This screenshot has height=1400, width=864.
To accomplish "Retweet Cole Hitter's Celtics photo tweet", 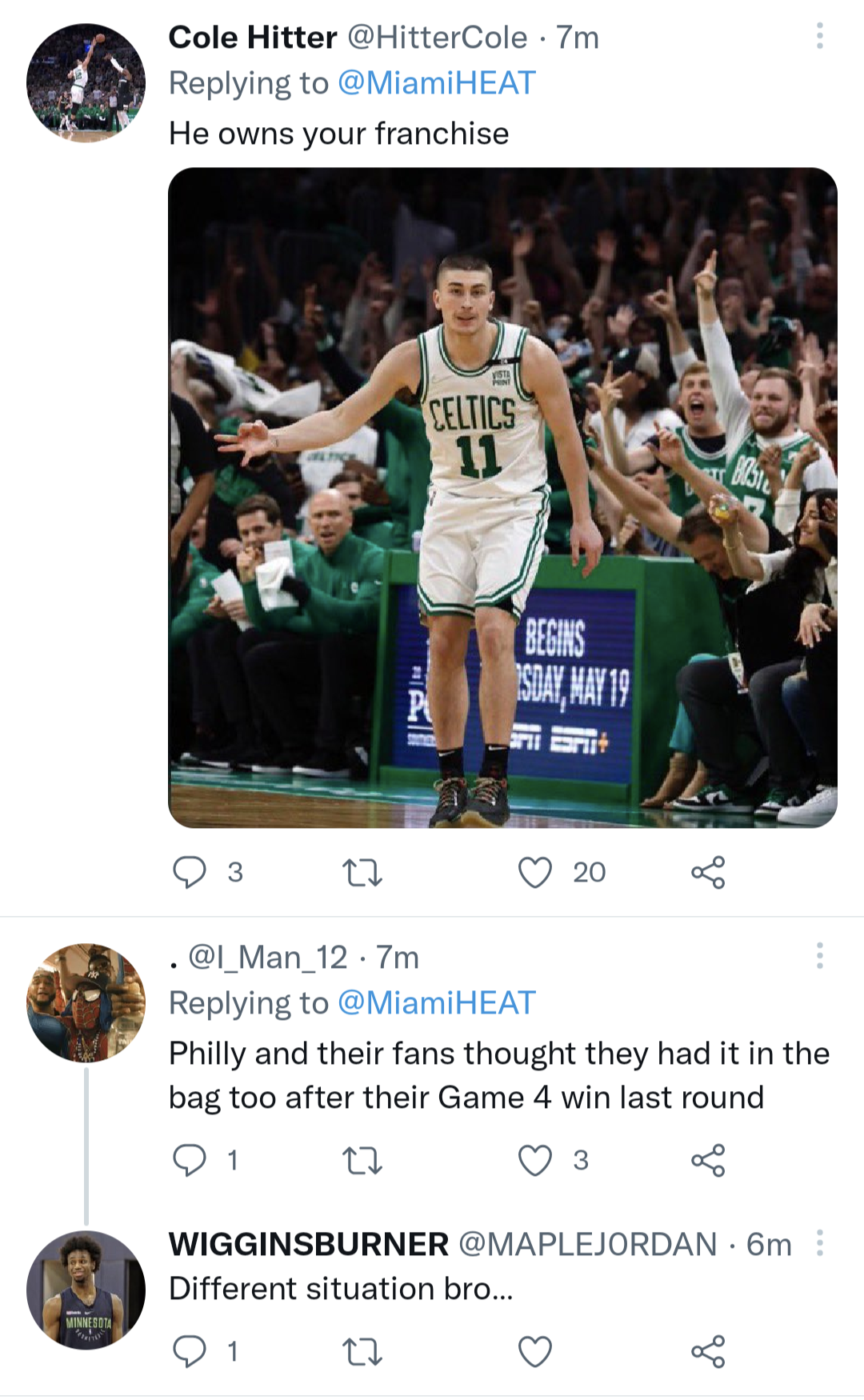I will coord(362,872).
